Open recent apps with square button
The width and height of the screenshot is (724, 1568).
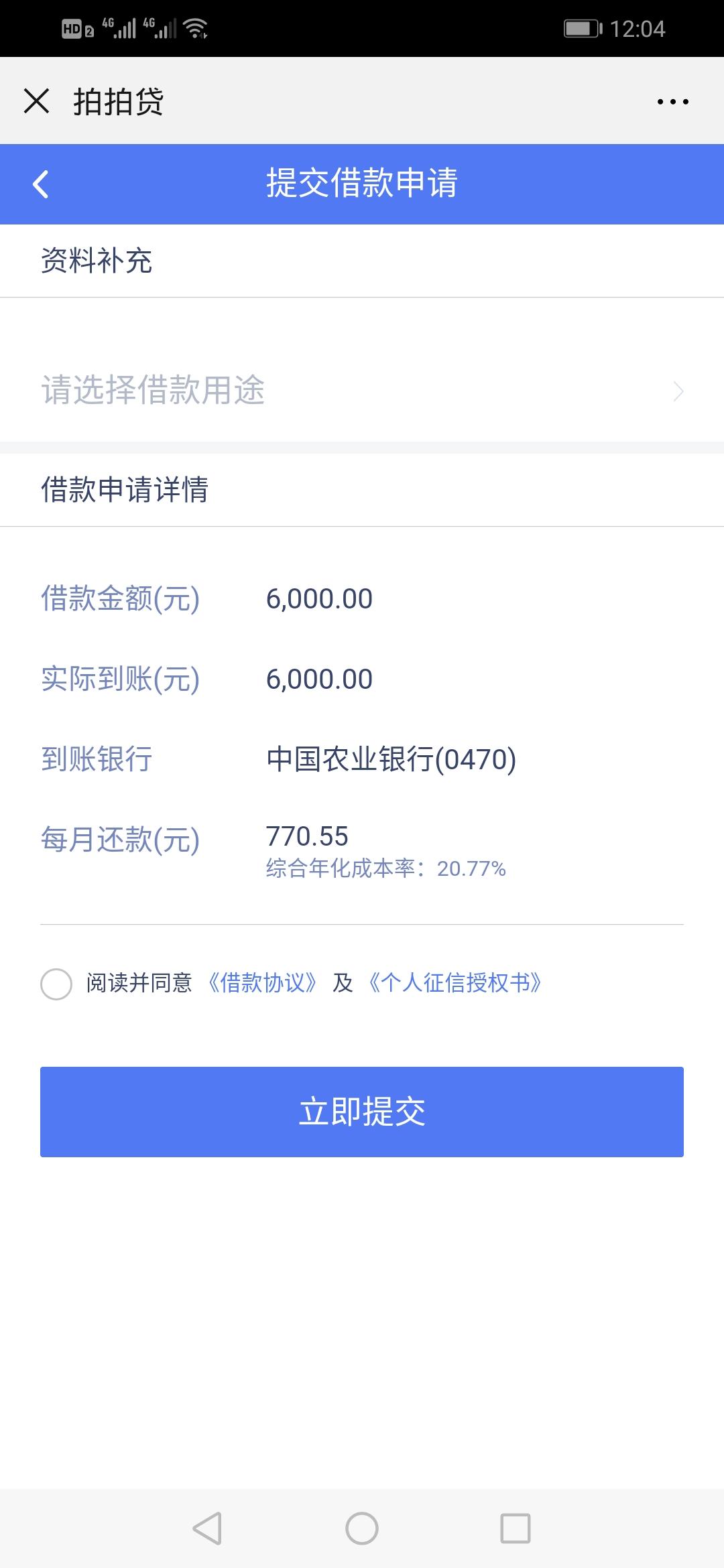516,1528
